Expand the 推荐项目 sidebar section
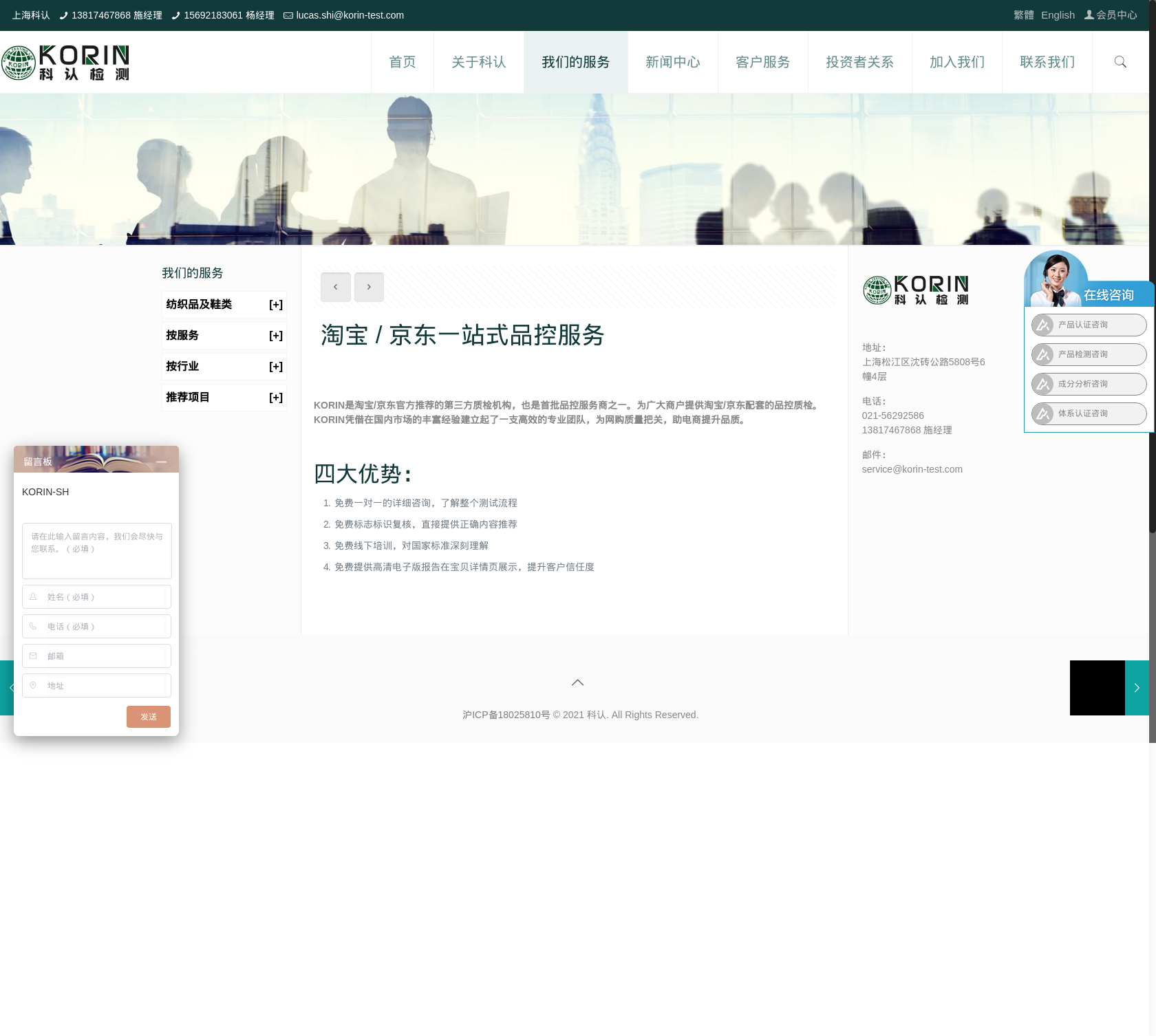 (x=276, y=398)
